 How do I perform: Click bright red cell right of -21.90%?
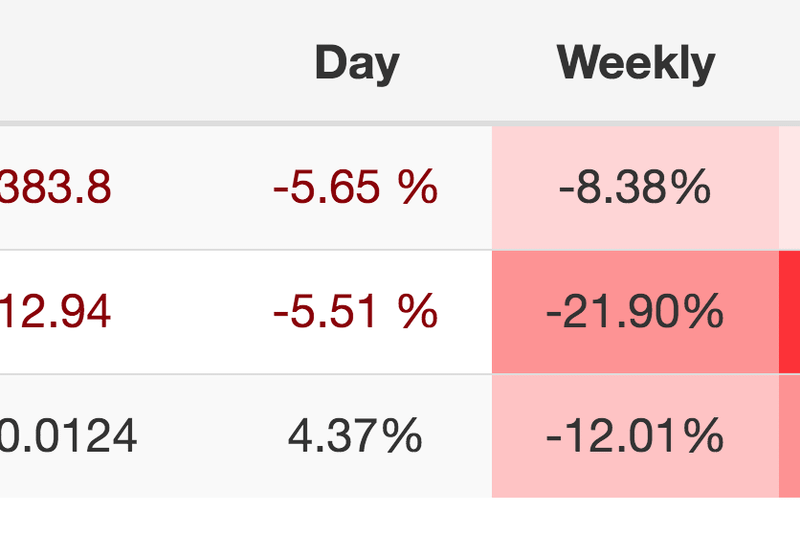tap(790, 312)
